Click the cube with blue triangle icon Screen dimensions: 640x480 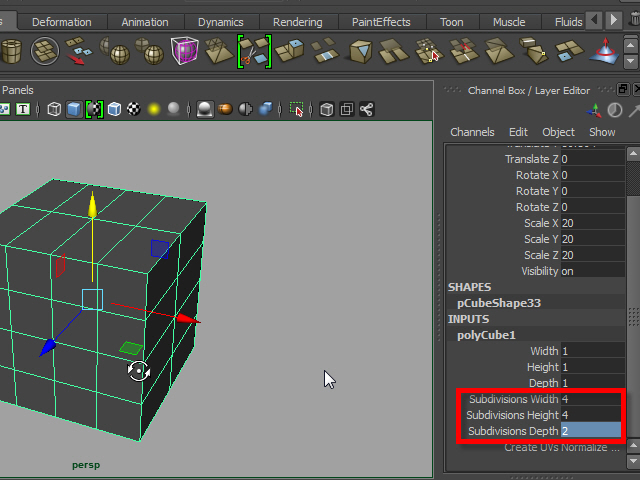point(360,51)
